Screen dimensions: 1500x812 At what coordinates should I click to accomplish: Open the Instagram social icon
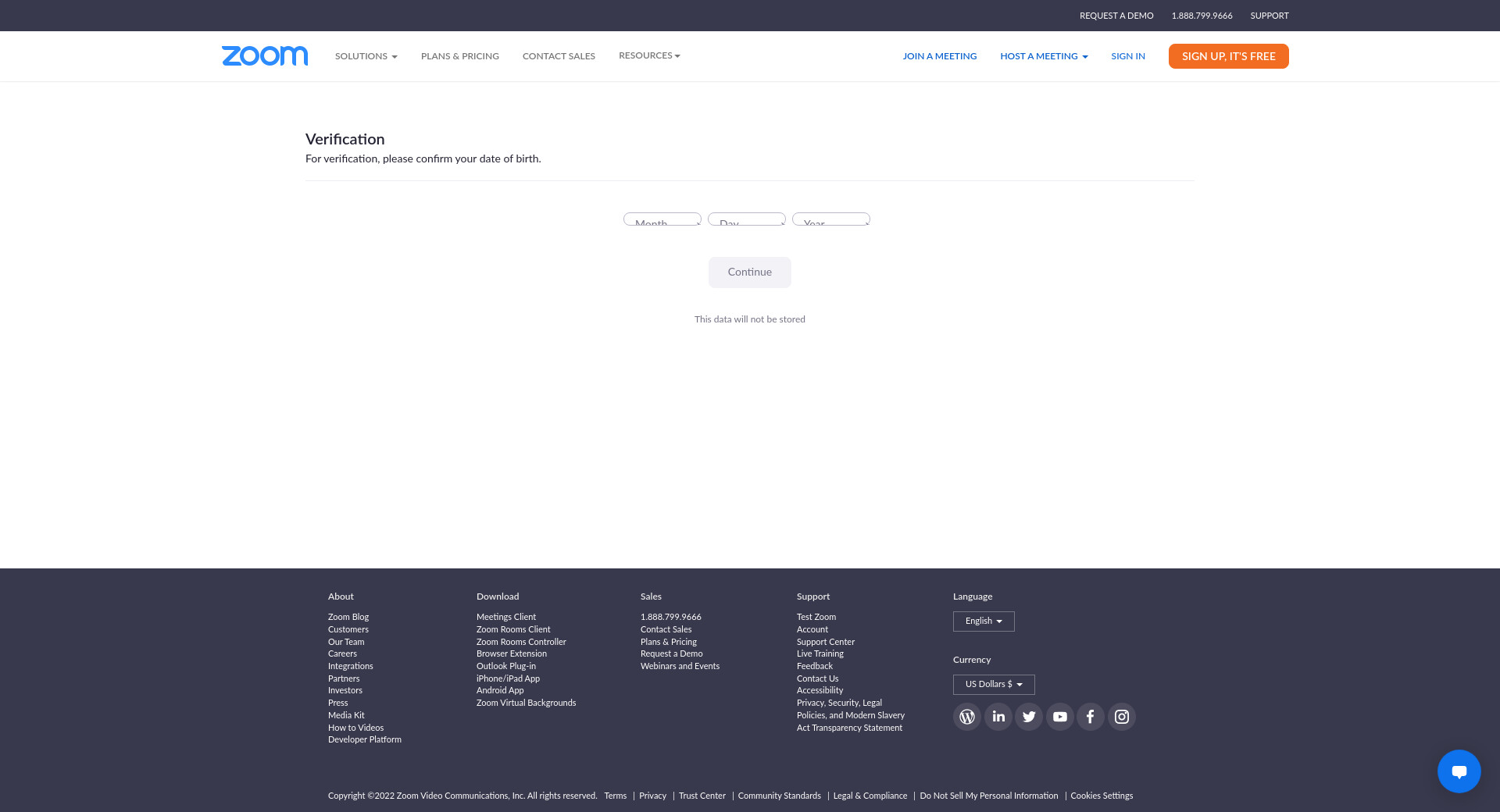click(1121, 717)
